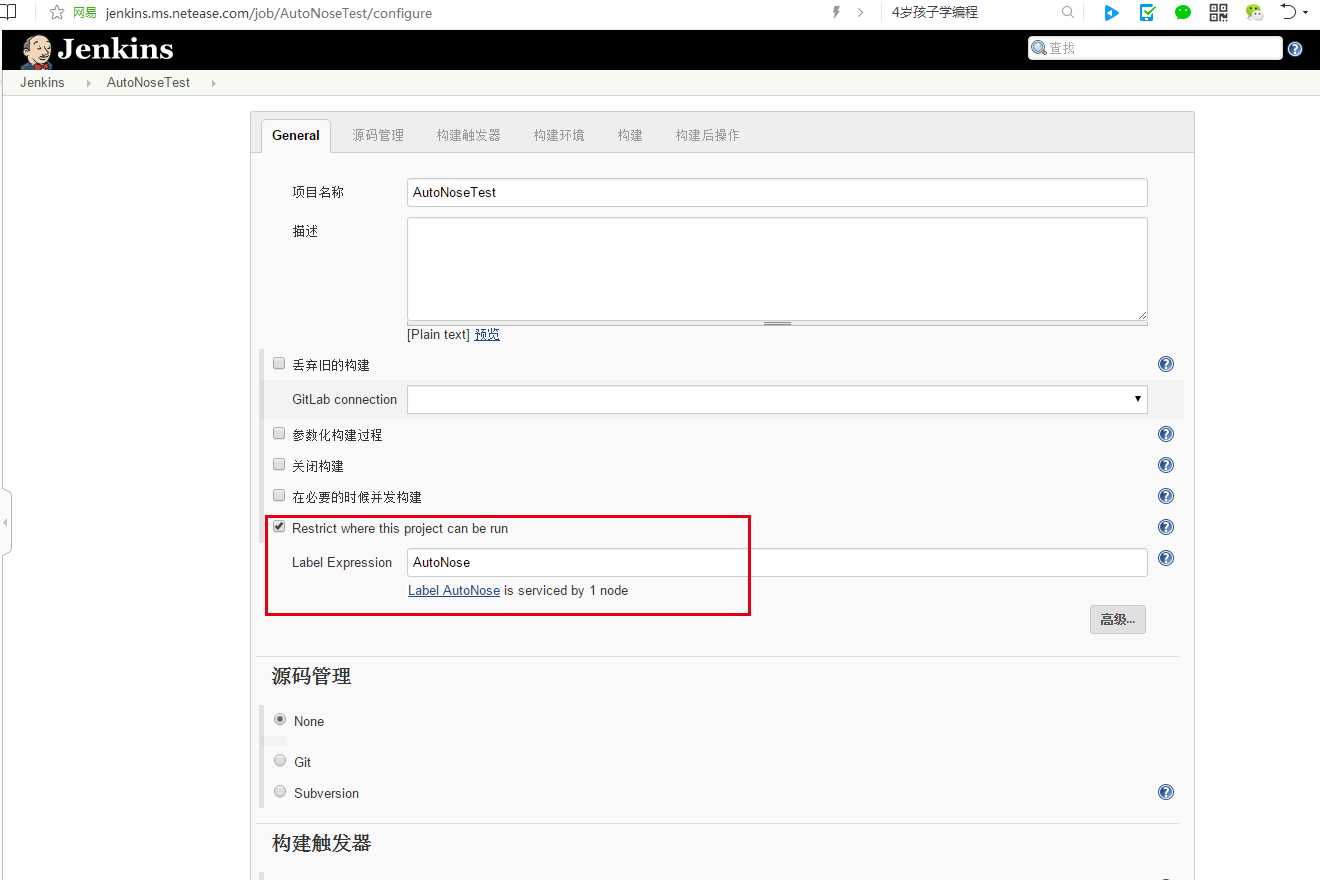Click the 构建触发器 section heading
This screenshot has height=880, width=1320.
click(321, 844)
